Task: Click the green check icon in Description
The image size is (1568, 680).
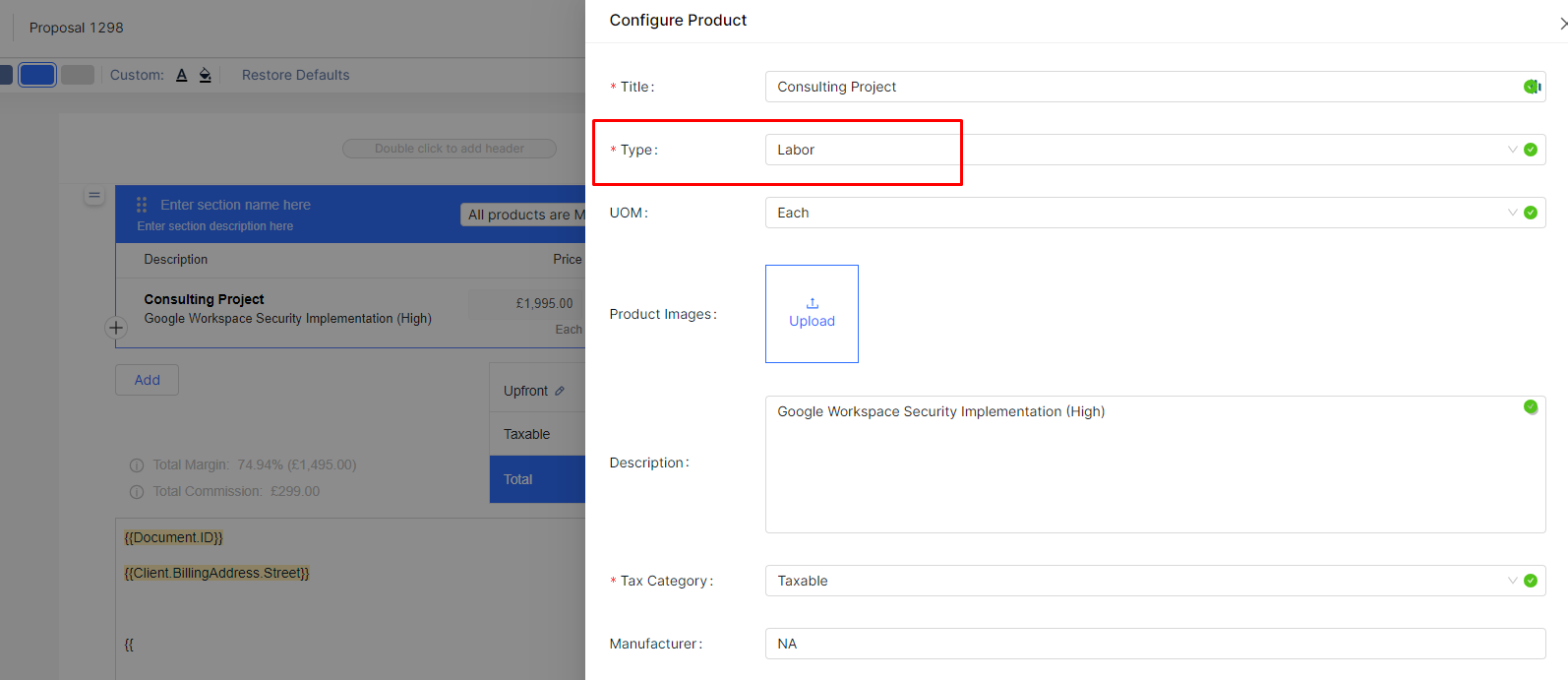Action: point(1531,406)
